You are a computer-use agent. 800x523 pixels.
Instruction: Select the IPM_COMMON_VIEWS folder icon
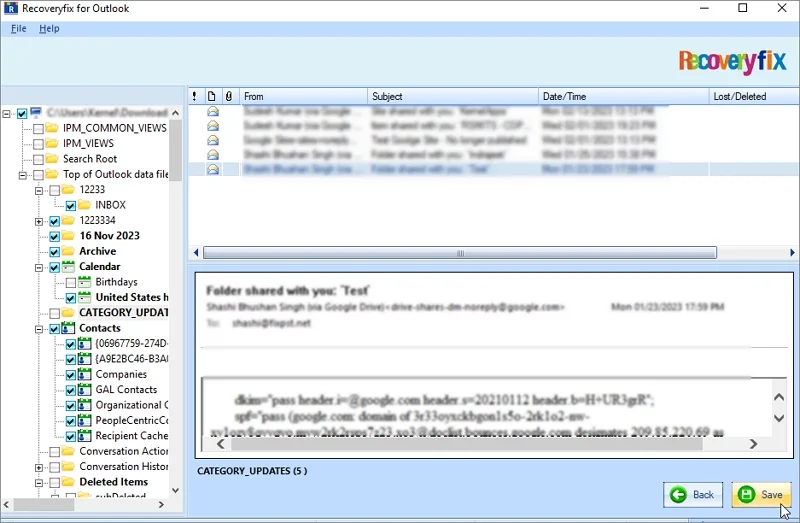click(52, 128)
